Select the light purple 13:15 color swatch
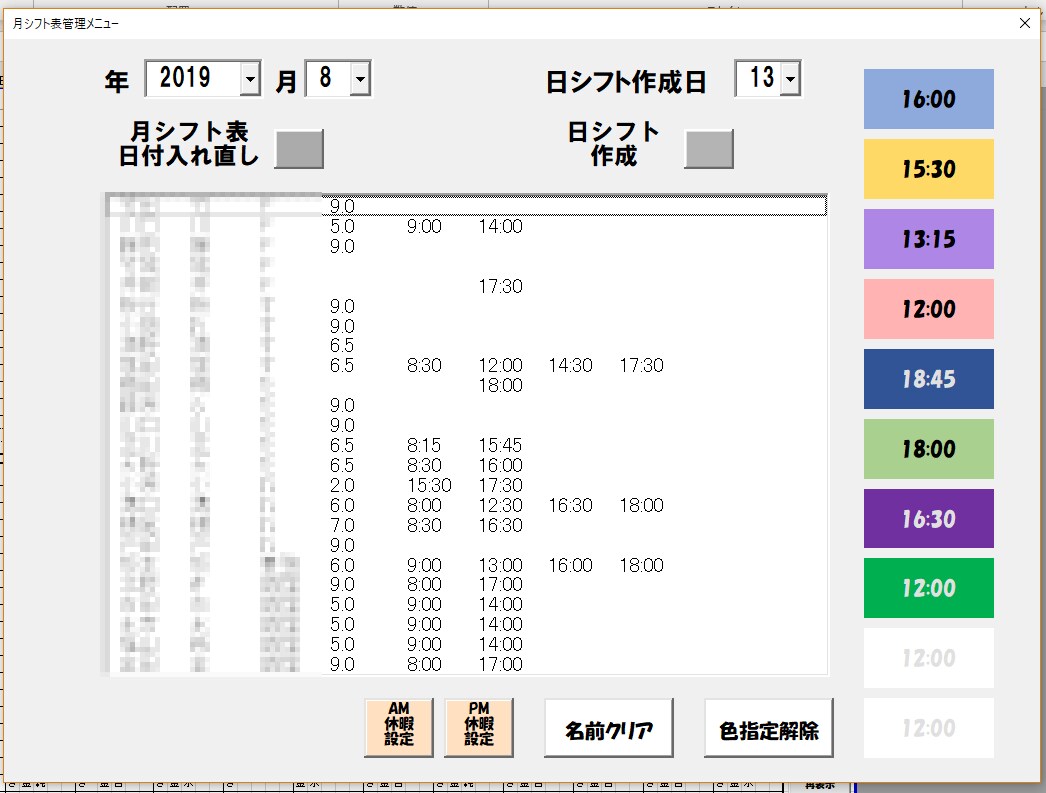The image size is (1046, 793). [x=929, y=239]
